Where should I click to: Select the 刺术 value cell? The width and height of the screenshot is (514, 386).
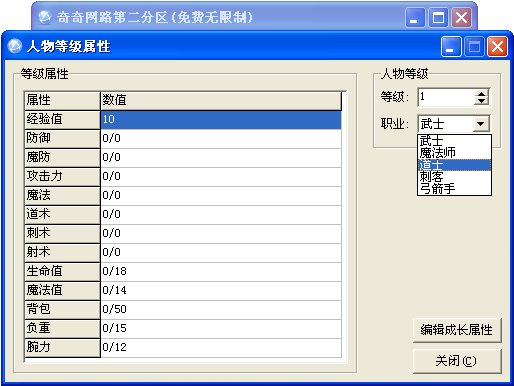221,233
